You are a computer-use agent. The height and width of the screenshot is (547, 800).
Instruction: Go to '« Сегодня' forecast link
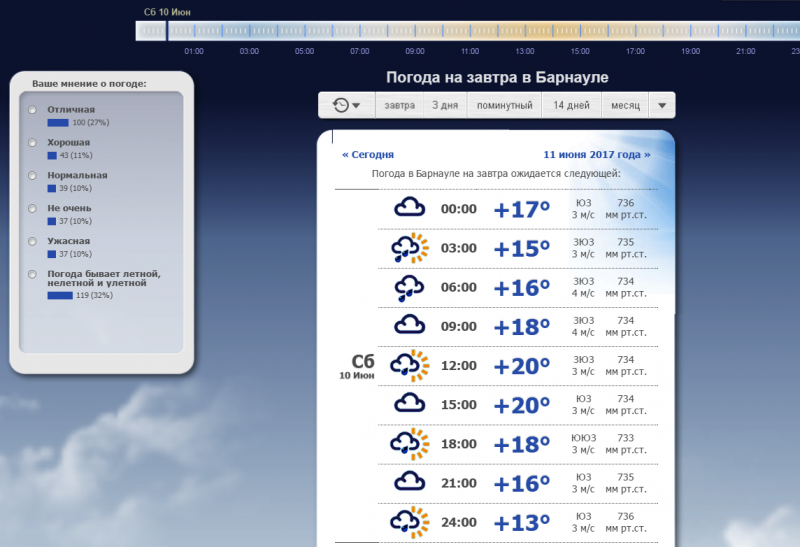[368, 155]
